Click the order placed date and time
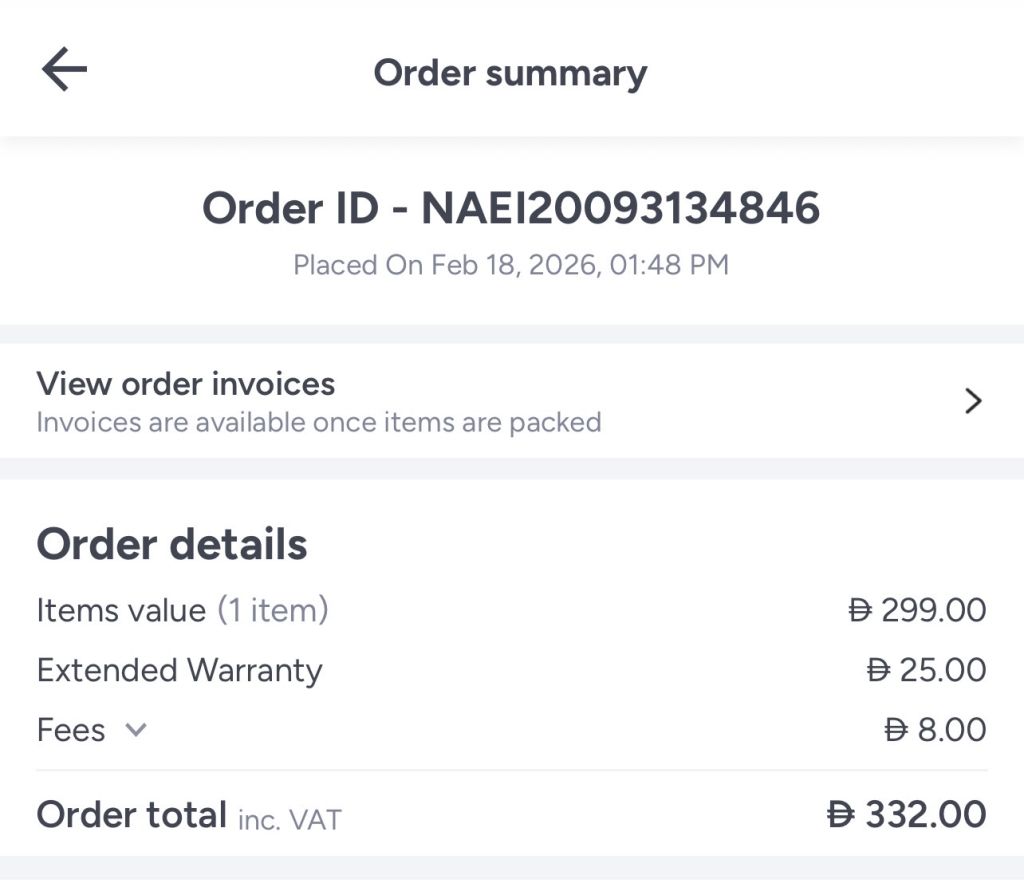 511,265
